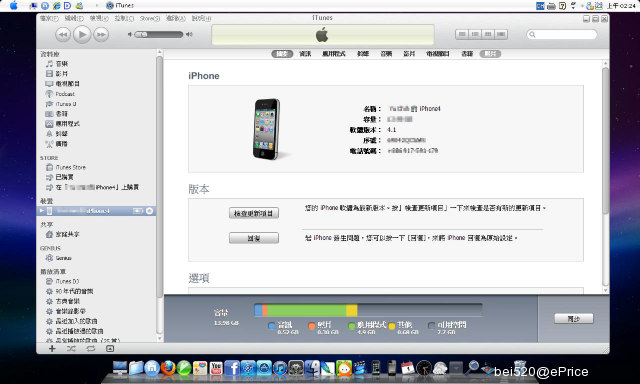
Task: Open the 電視節目 TV Shows library item
Action: (x=62, y=84)
